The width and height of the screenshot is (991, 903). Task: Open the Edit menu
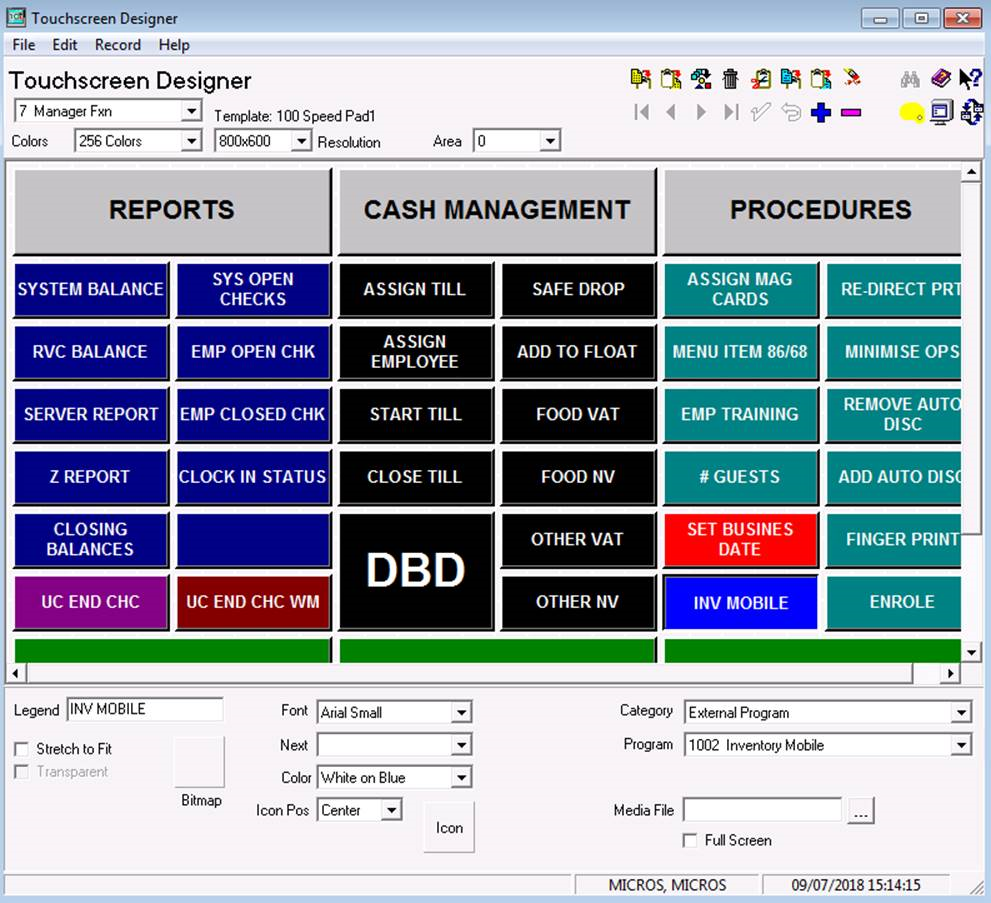(64, 45)
